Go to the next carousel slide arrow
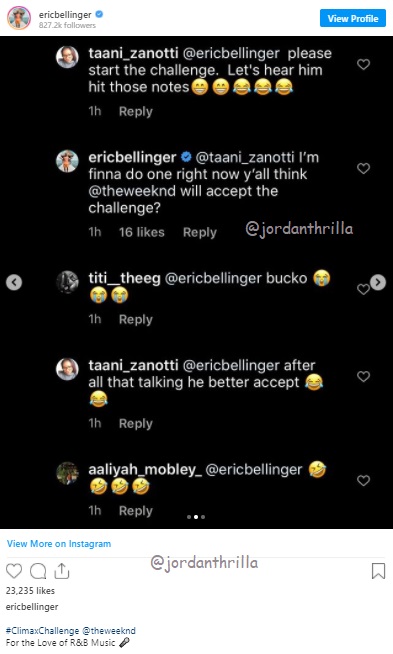Image resolution: width=393 pixels, height=654 pixels. tap(378, 282)
